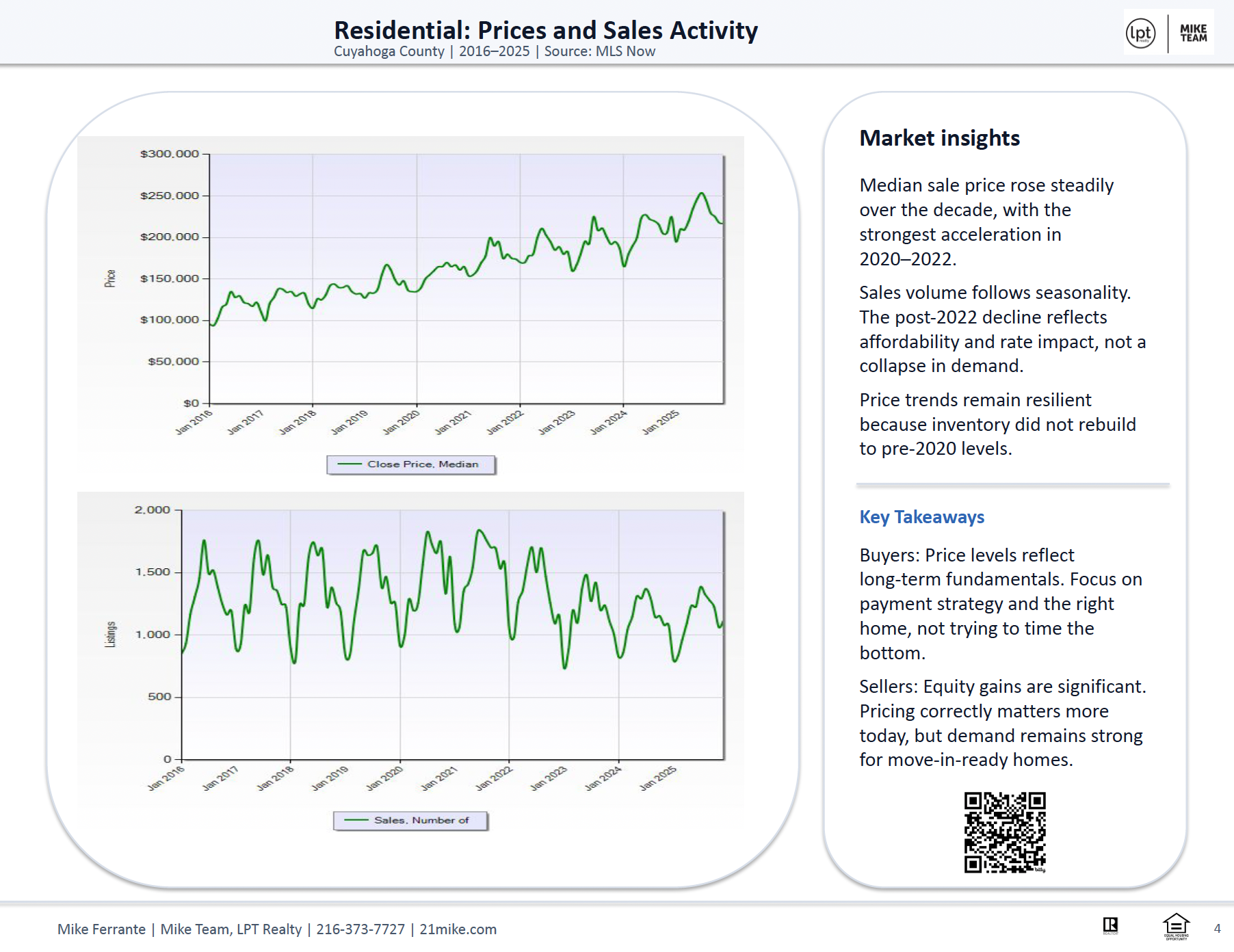Click the Equal Housing Opportunity house icon

coord(1176,927)
